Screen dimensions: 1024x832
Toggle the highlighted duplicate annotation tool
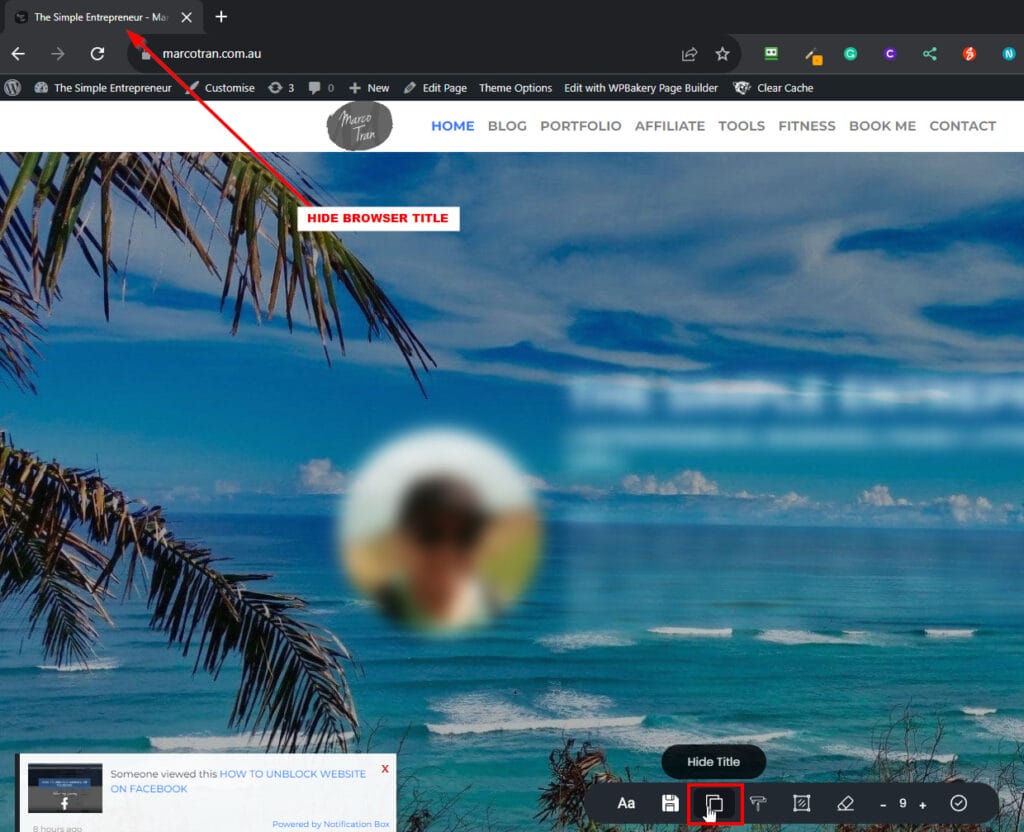[x=712, y=803]
